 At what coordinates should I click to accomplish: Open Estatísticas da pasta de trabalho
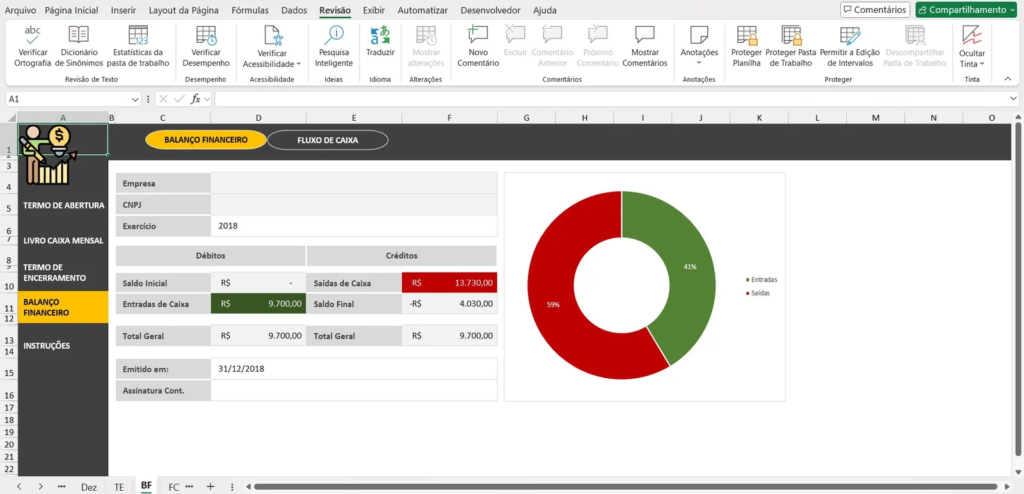pos(138,36)
